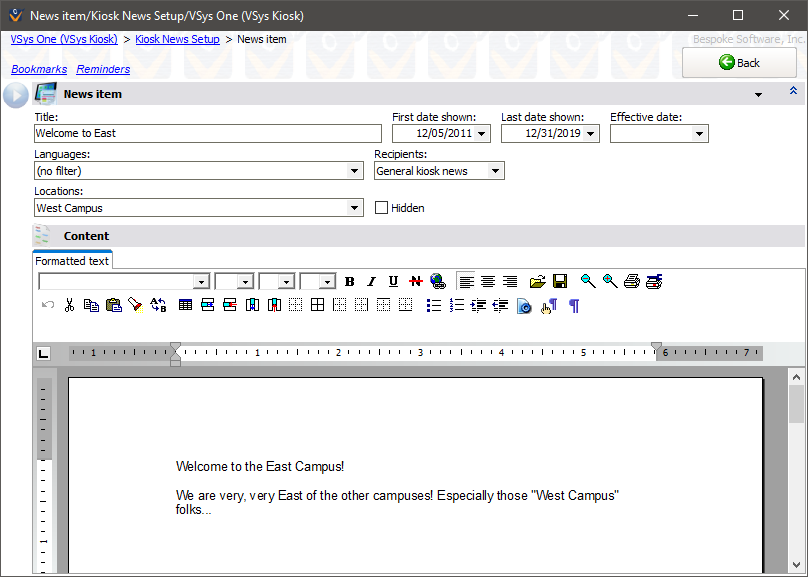Image resolution: width=808 pixels, height=577 pixels.
Task: Open the Bookmarks link
Action: (39, 69)
